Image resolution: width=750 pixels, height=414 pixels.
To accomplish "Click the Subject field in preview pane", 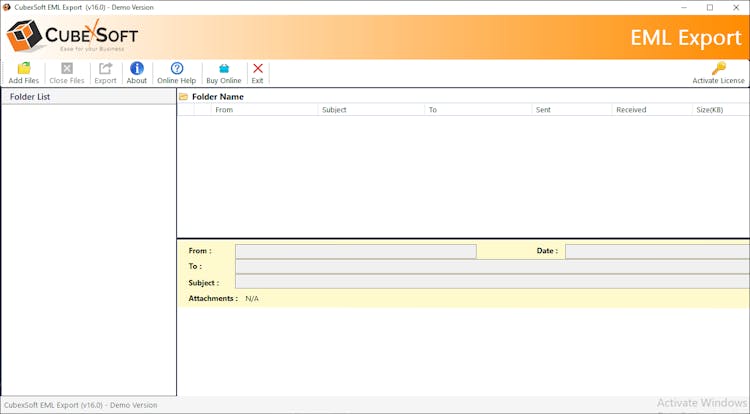I will point(492,282).
